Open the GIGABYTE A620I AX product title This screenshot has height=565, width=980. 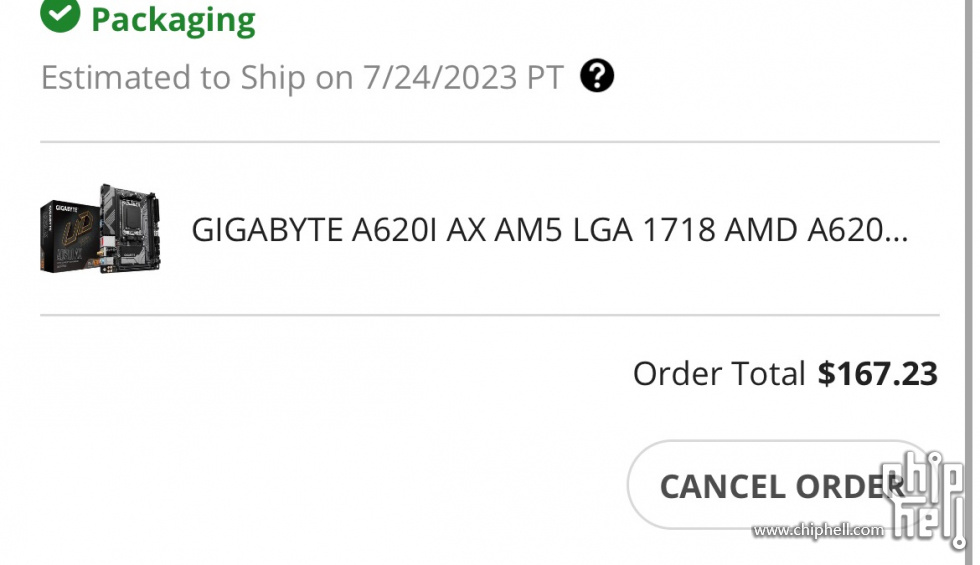[x=549, y=229]
